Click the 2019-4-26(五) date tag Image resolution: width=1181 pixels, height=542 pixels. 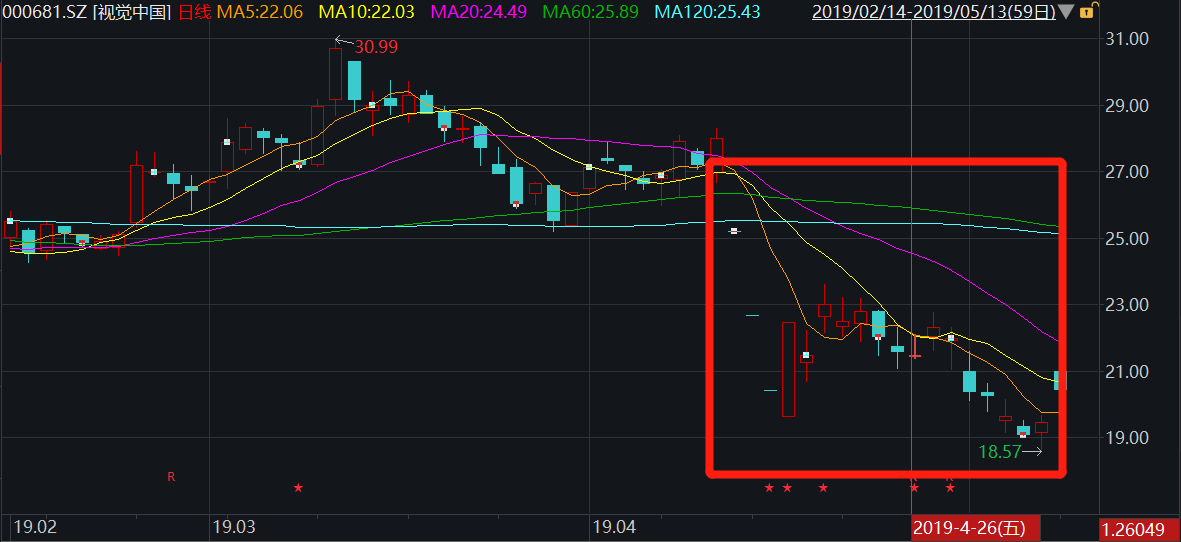[975, 528]
